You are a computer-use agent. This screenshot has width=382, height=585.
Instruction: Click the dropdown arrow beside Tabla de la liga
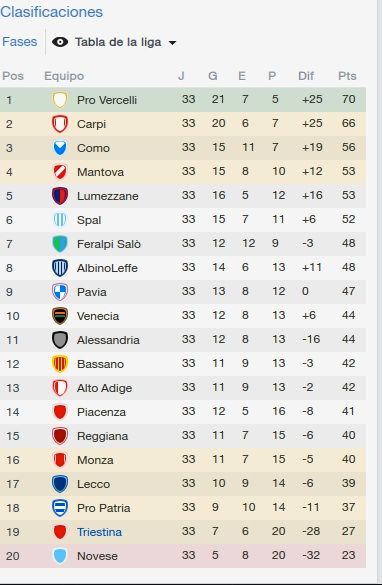click(172, 43)
